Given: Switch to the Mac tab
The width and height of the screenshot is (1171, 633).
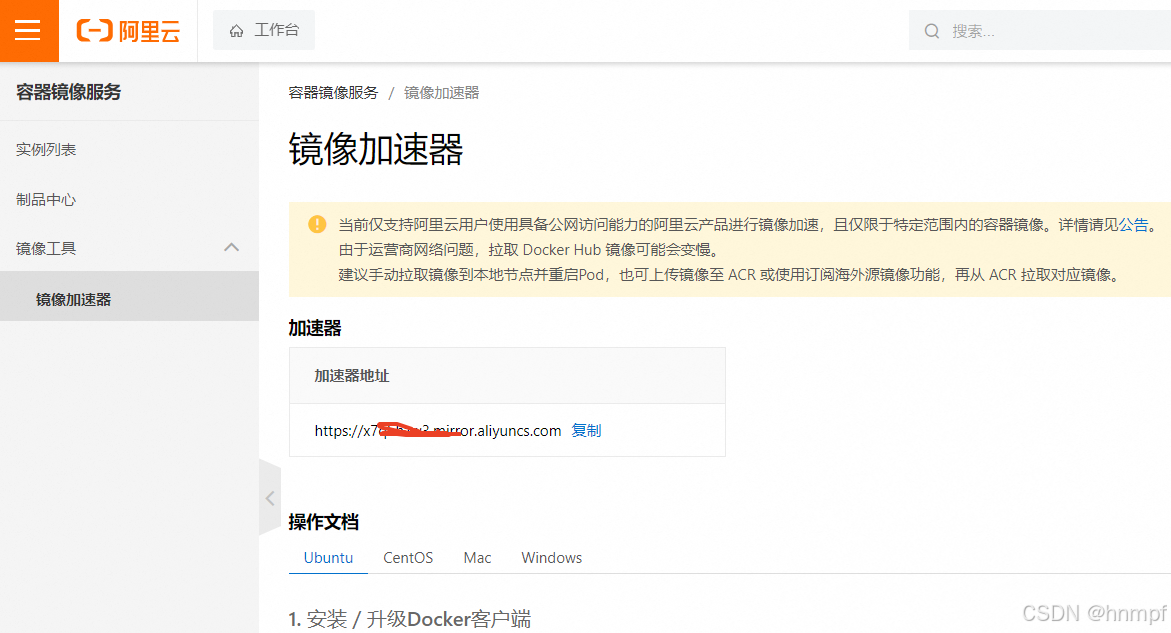Looking at the screenshot, I should point(477,558).
